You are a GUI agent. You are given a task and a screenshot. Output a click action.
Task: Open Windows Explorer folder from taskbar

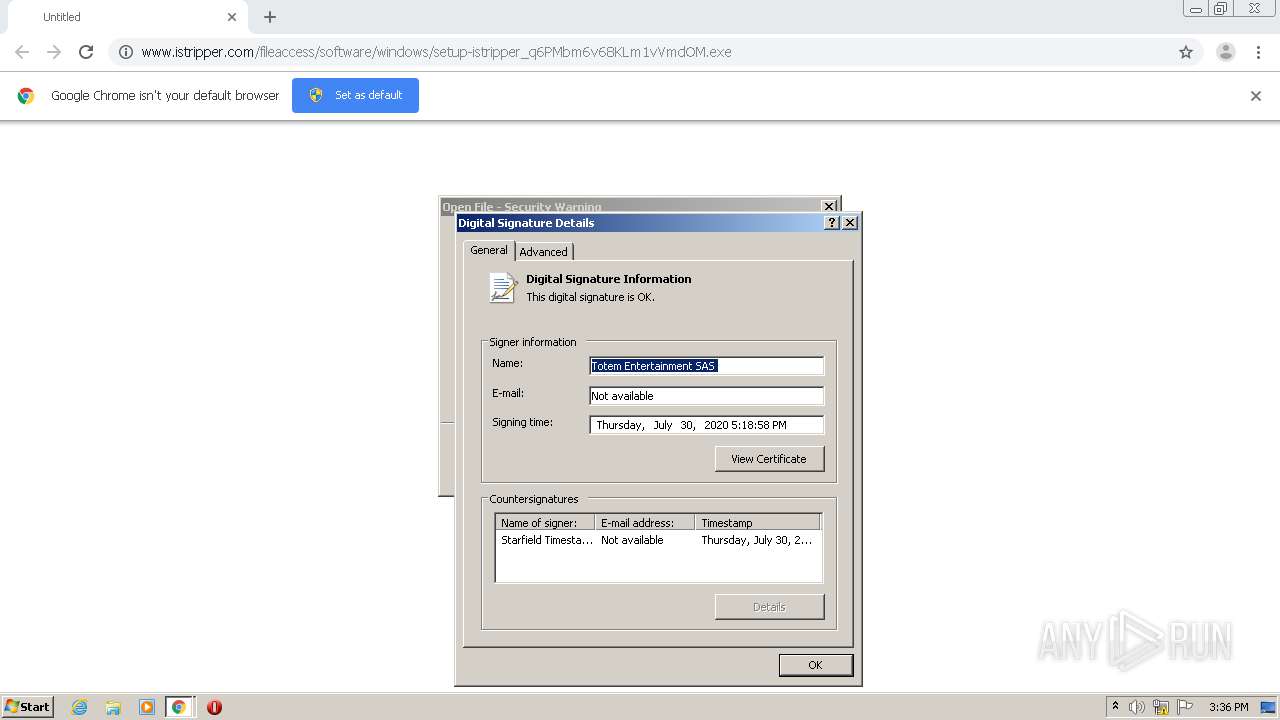click(113, 707)
